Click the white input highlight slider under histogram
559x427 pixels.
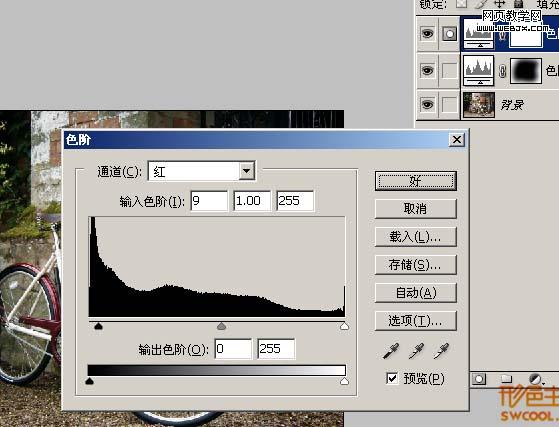[344, 326]
